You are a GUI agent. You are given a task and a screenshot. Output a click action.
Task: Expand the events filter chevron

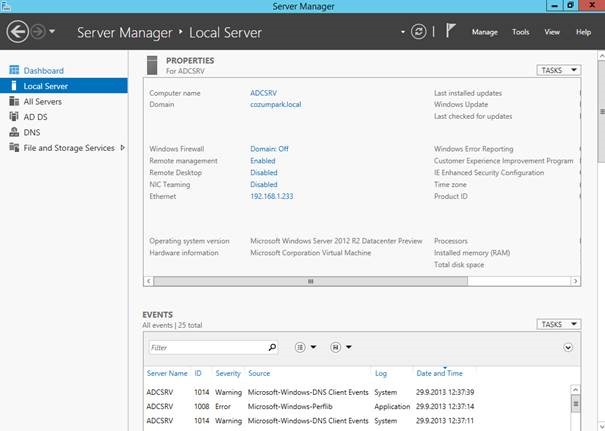pyautogui.click(x=568, y=348)
